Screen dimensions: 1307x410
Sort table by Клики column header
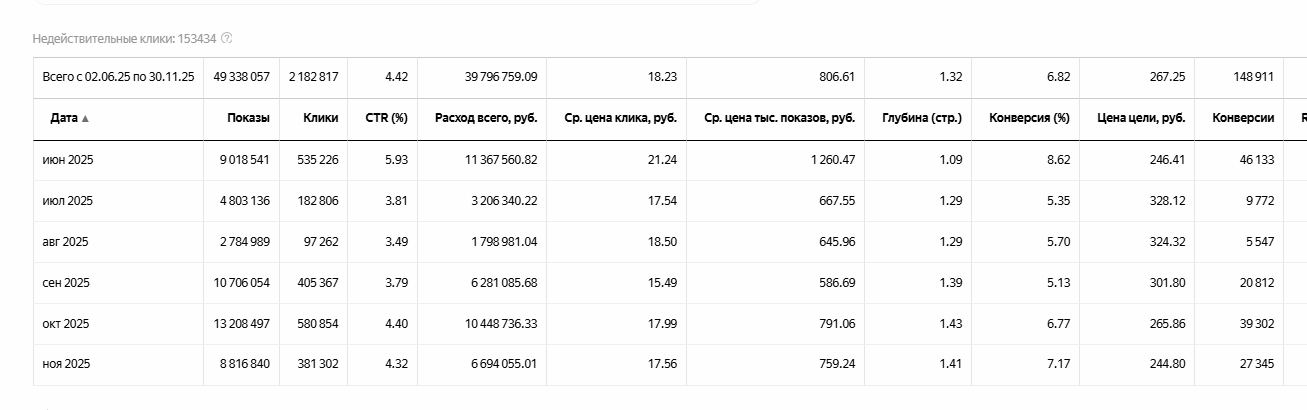click(321, 118)
